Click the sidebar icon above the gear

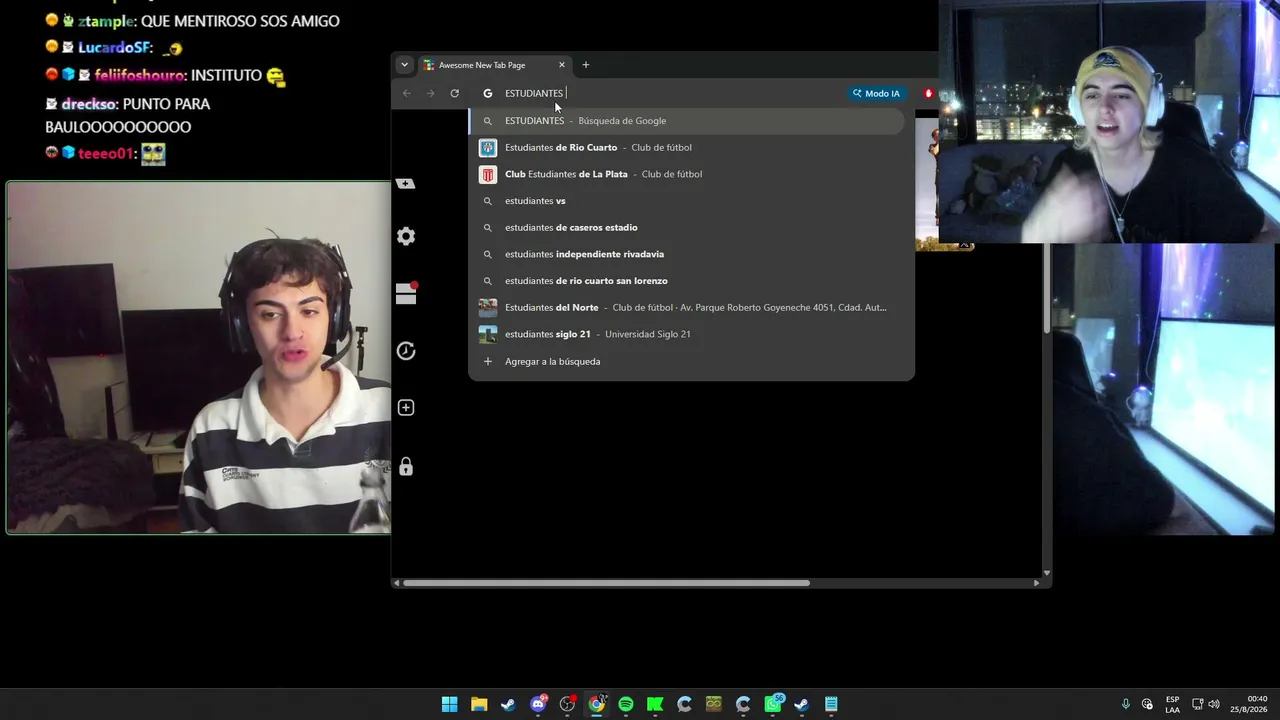pos(406,183)
